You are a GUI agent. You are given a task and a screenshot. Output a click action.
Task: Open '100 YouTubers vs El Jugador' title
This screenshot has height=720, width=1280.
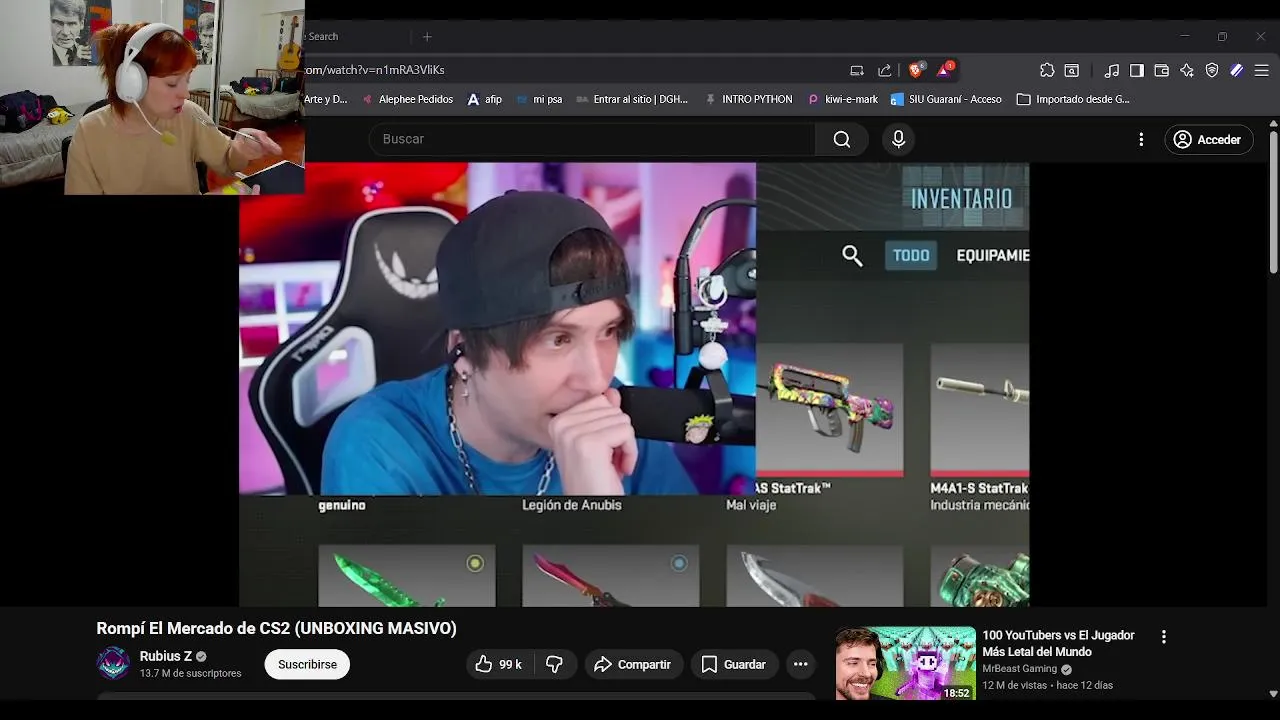(1058, 643)
